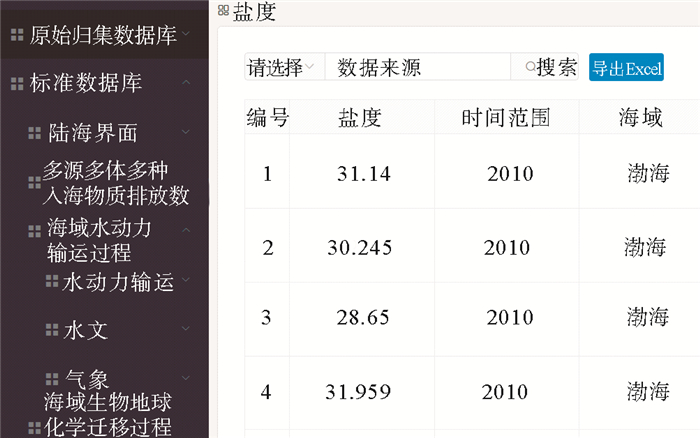Screen dimensions: 700x438
Task: Click the 时间范围 column header
Action: coord(506,118)
